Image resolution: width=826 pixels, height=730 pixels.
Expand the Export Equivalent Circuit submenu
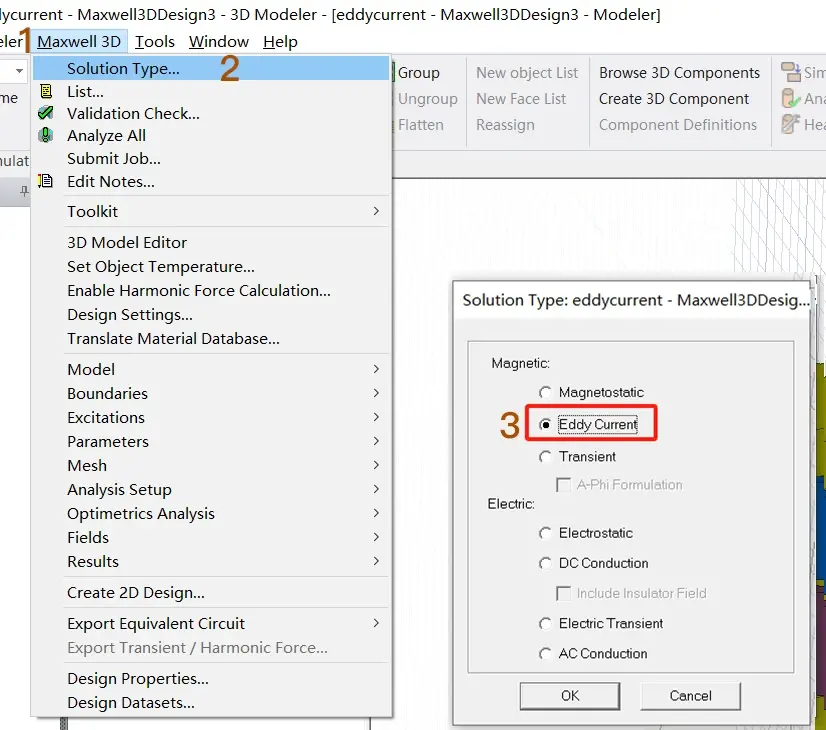click(211, 624)
